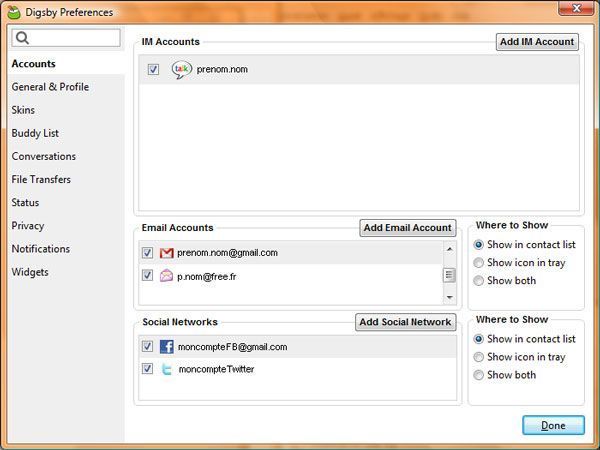Image resolution: width=600 pixels, height=450 pixels.
Task: Click the Digsby logo in the title bar
Action: coord(14,12)
